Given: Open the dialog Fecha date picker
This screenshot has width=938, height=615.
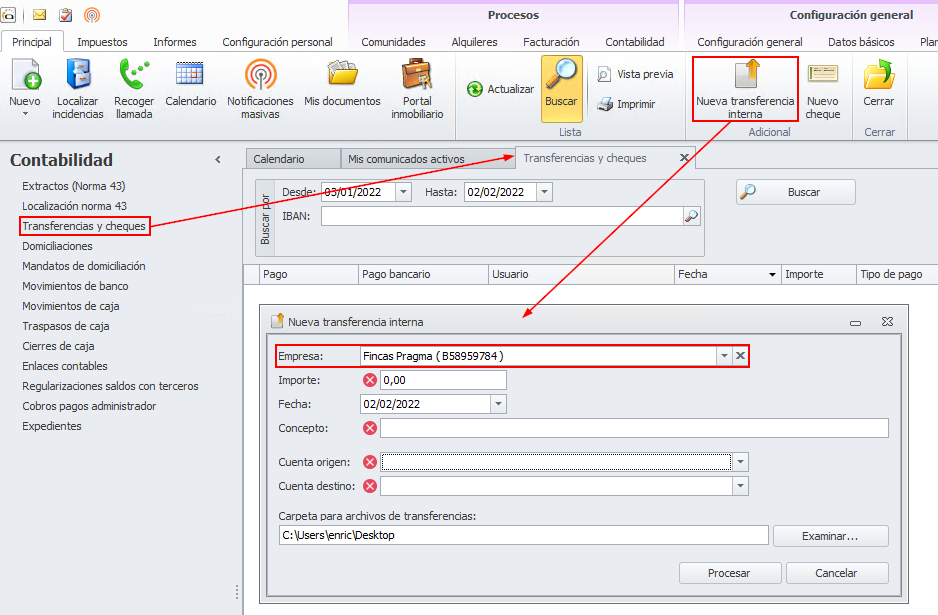Looking at the screenshot, I should point(498,404).
